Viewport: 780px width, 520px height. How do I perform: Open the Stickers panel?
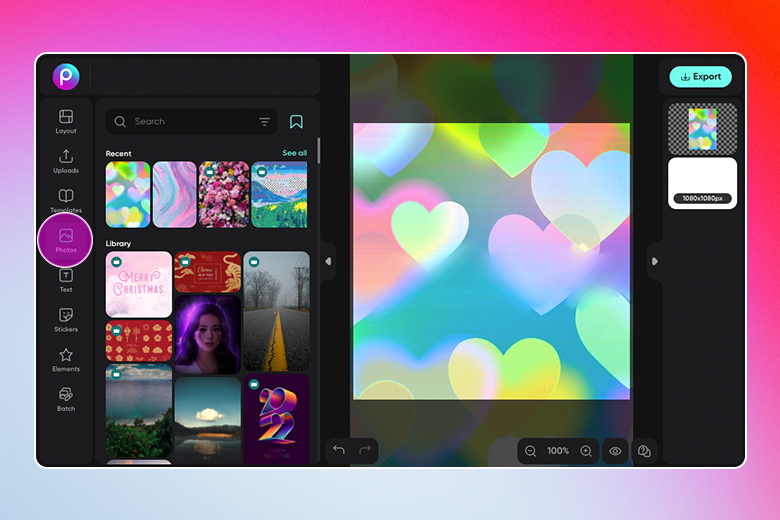click(x=66, y=320)
